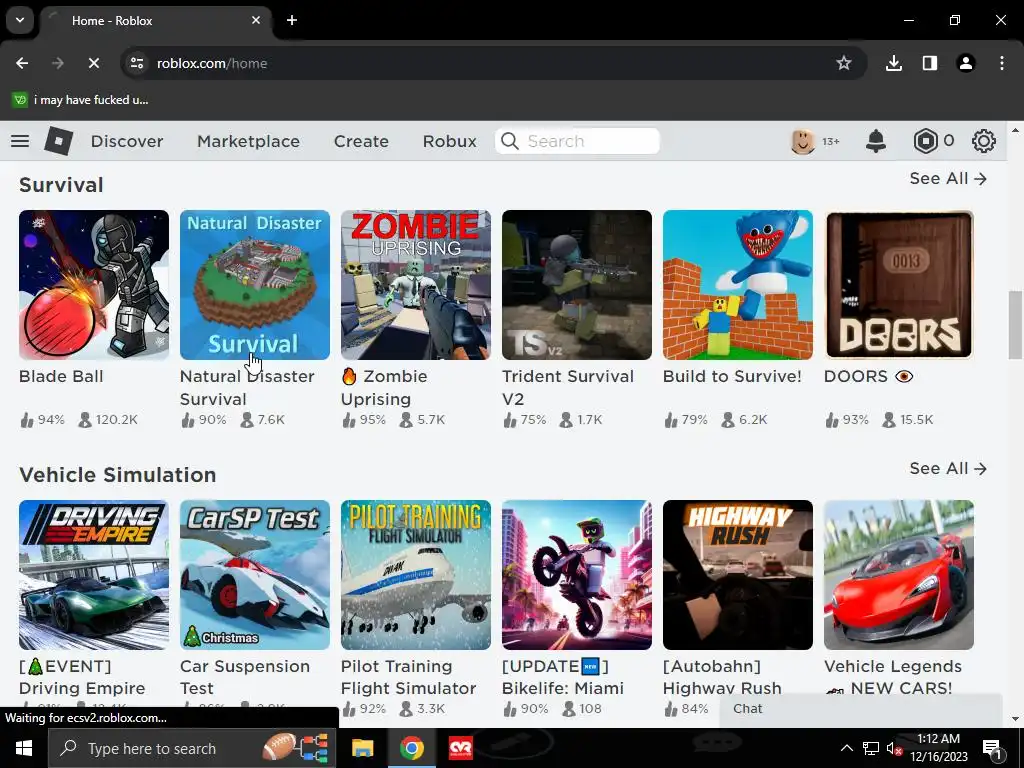Open the Bikelife: Miami thumbnail
The image size is (1024, 768).
tap(577, 575)
